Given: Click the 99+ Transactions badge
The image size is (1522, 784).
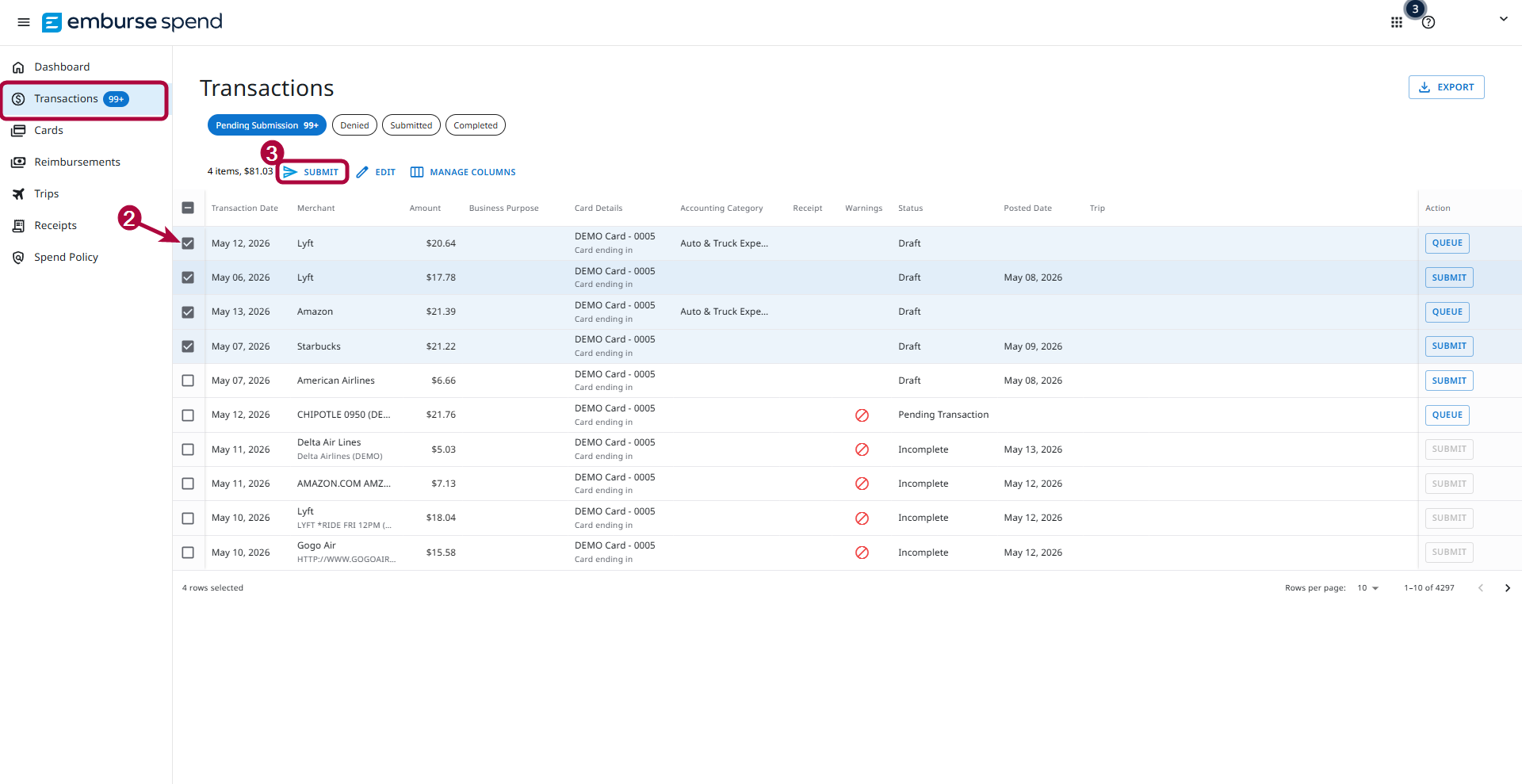Looking at the screenshot, I should [116, 99].
